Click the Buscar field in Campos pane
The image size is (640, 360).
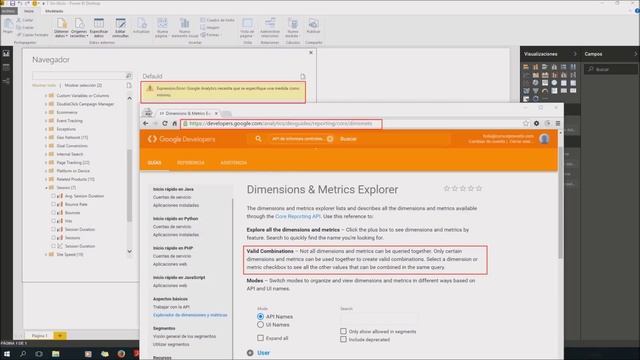tap(611, 69)
